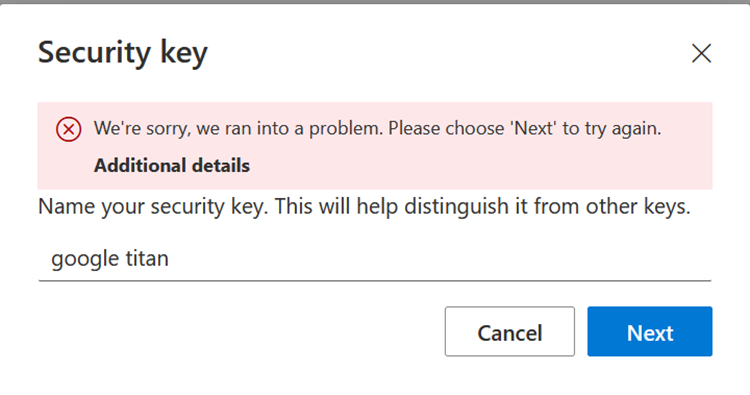The height and width of the screenshot is (395, 750).
Task: Choose Next to try again
Action: [650, 331]
